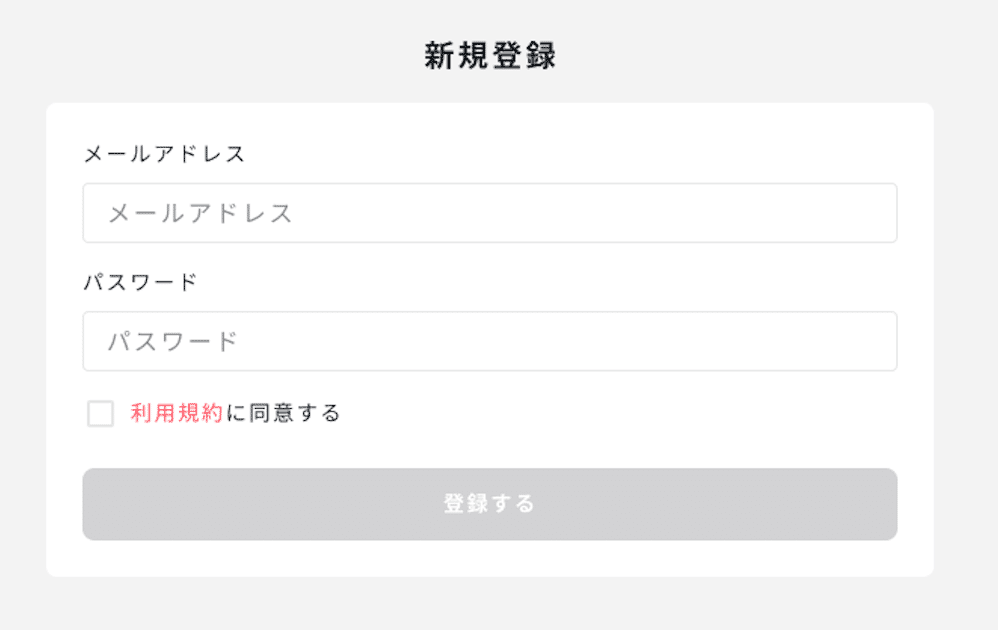Click the red 利用規約 hyperlink
The height and width of the screenshot is (630, 998).
(172, 411)
